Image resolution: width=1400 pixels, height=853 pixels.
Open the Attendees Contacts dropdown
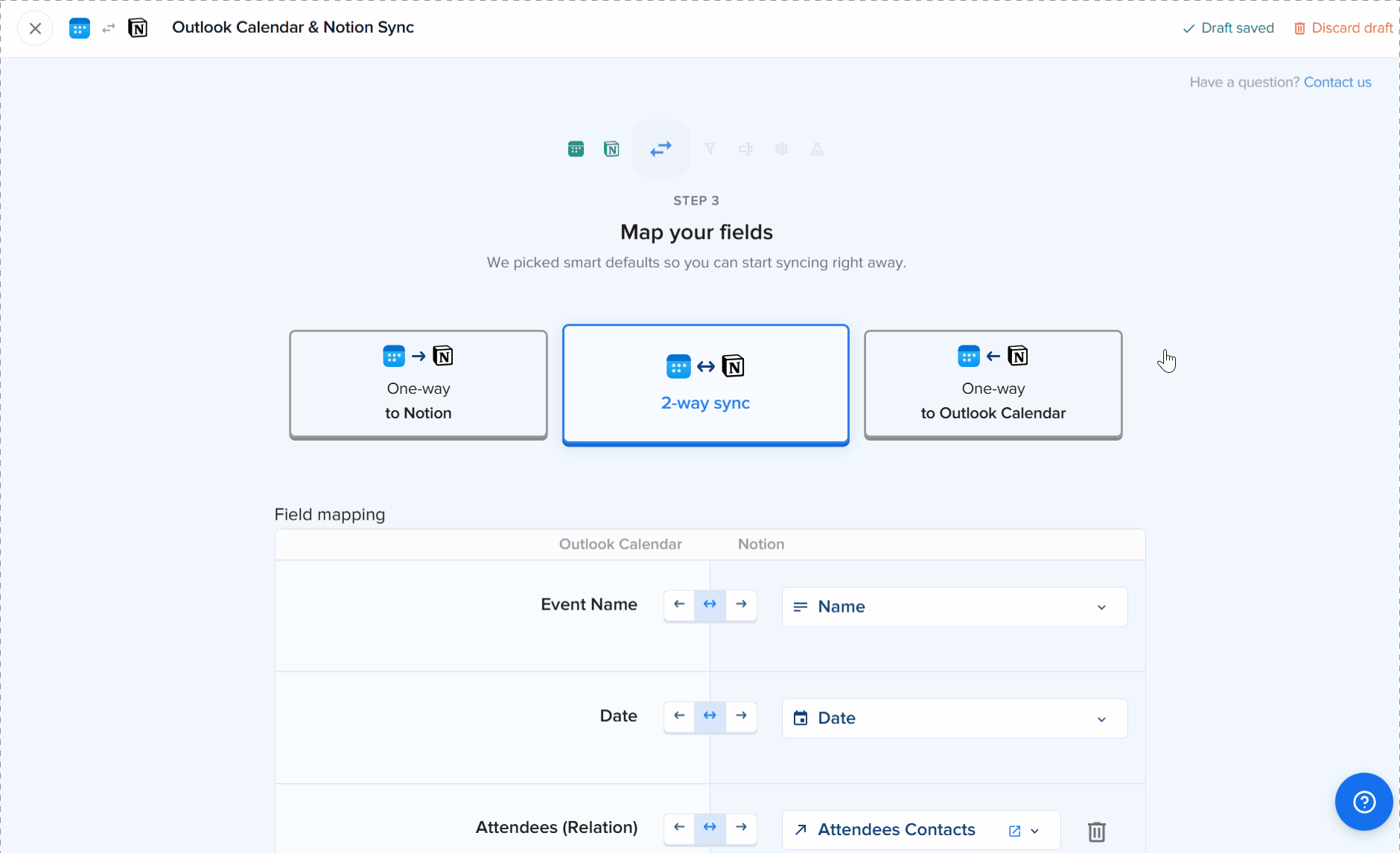click(921, 830)
